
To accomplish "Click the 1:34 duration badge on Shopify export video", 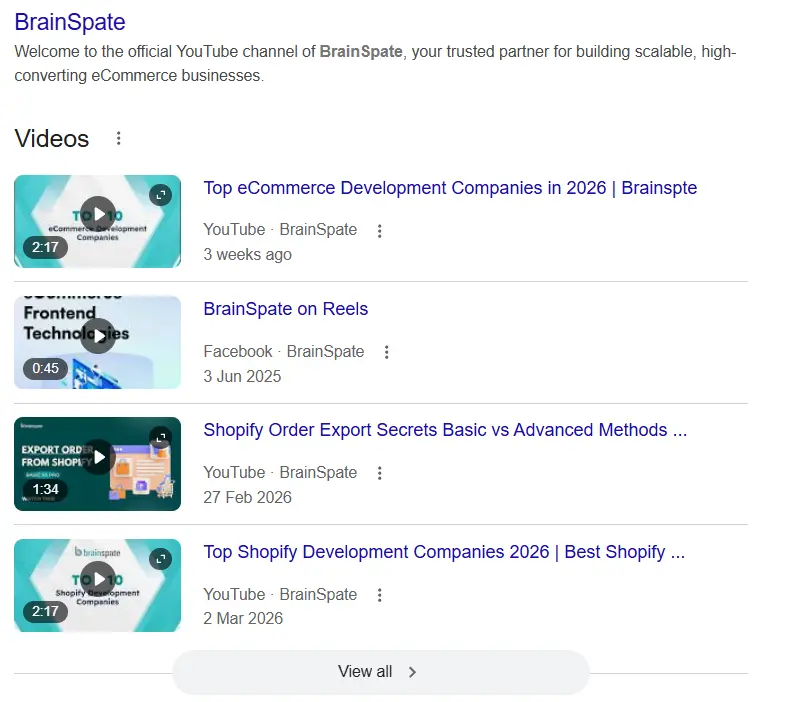I will pos(45,489).
